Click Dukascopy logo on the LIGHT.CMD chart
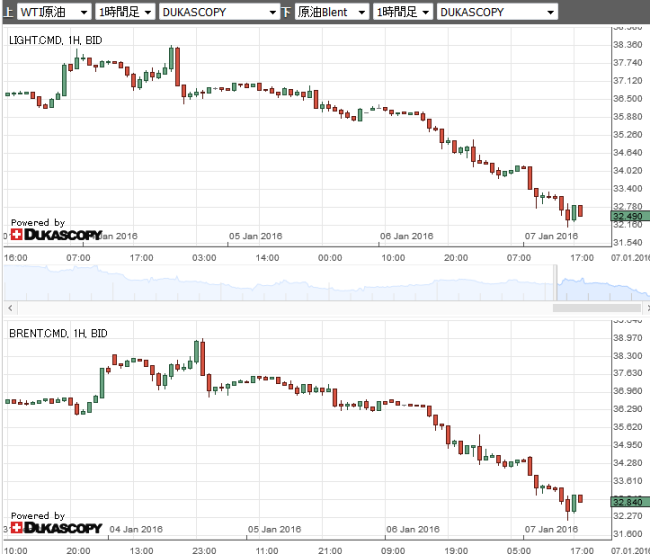This screenshot has height=554, width=650. 56,235
